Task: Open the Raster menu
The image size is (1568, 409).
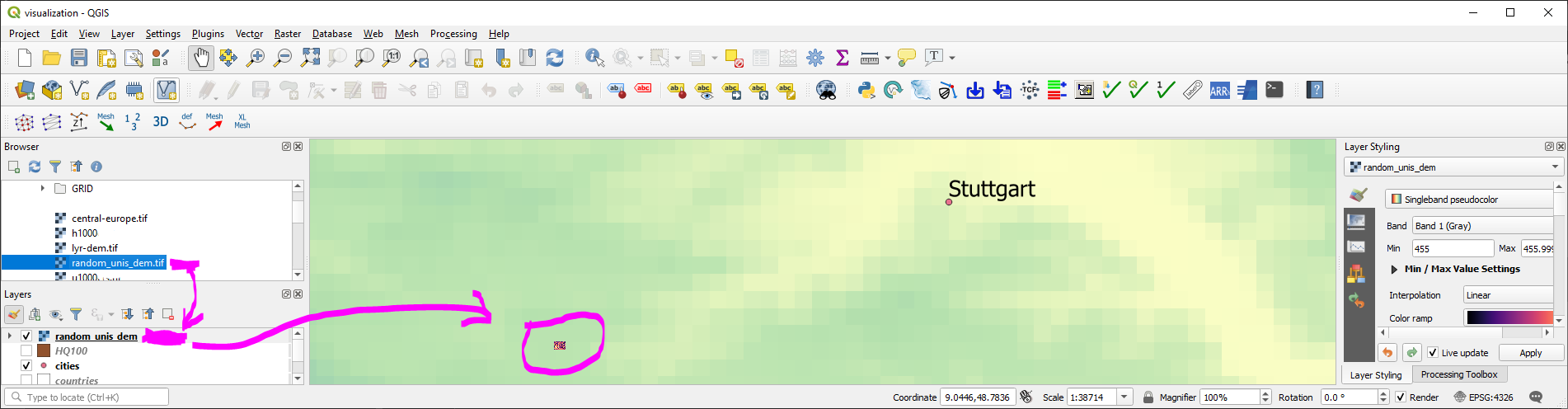Action: click(287, 34)
